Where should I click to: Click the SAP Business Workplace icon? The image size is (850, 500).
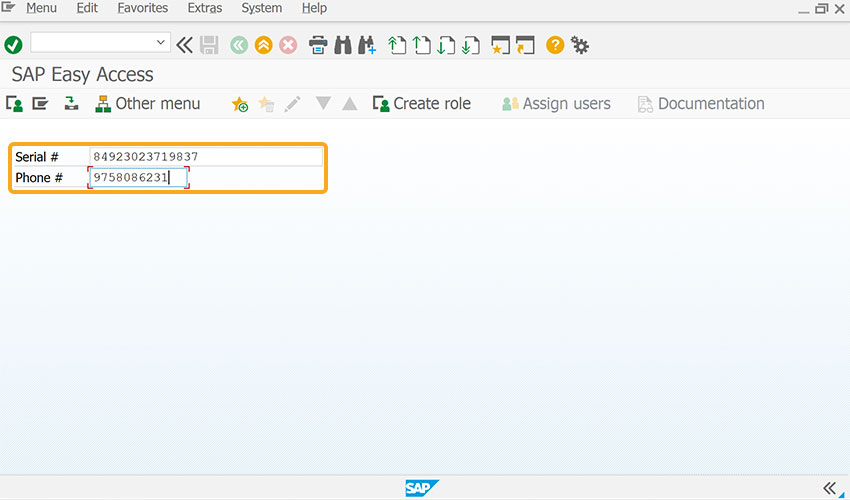(x=71, y=103)
